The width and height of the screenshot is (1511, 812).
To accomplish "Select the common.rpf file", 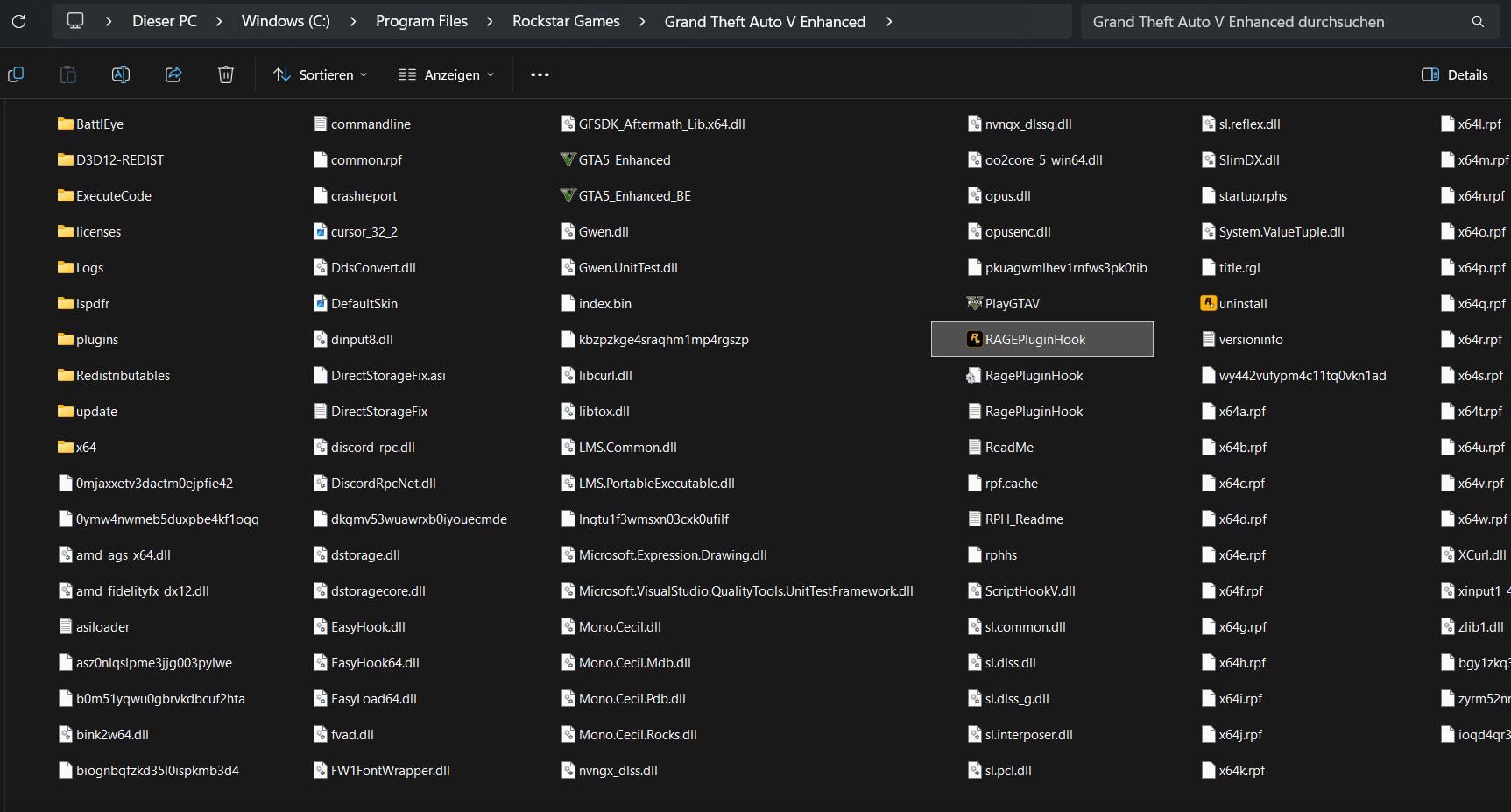I will (x=357, y=159).
